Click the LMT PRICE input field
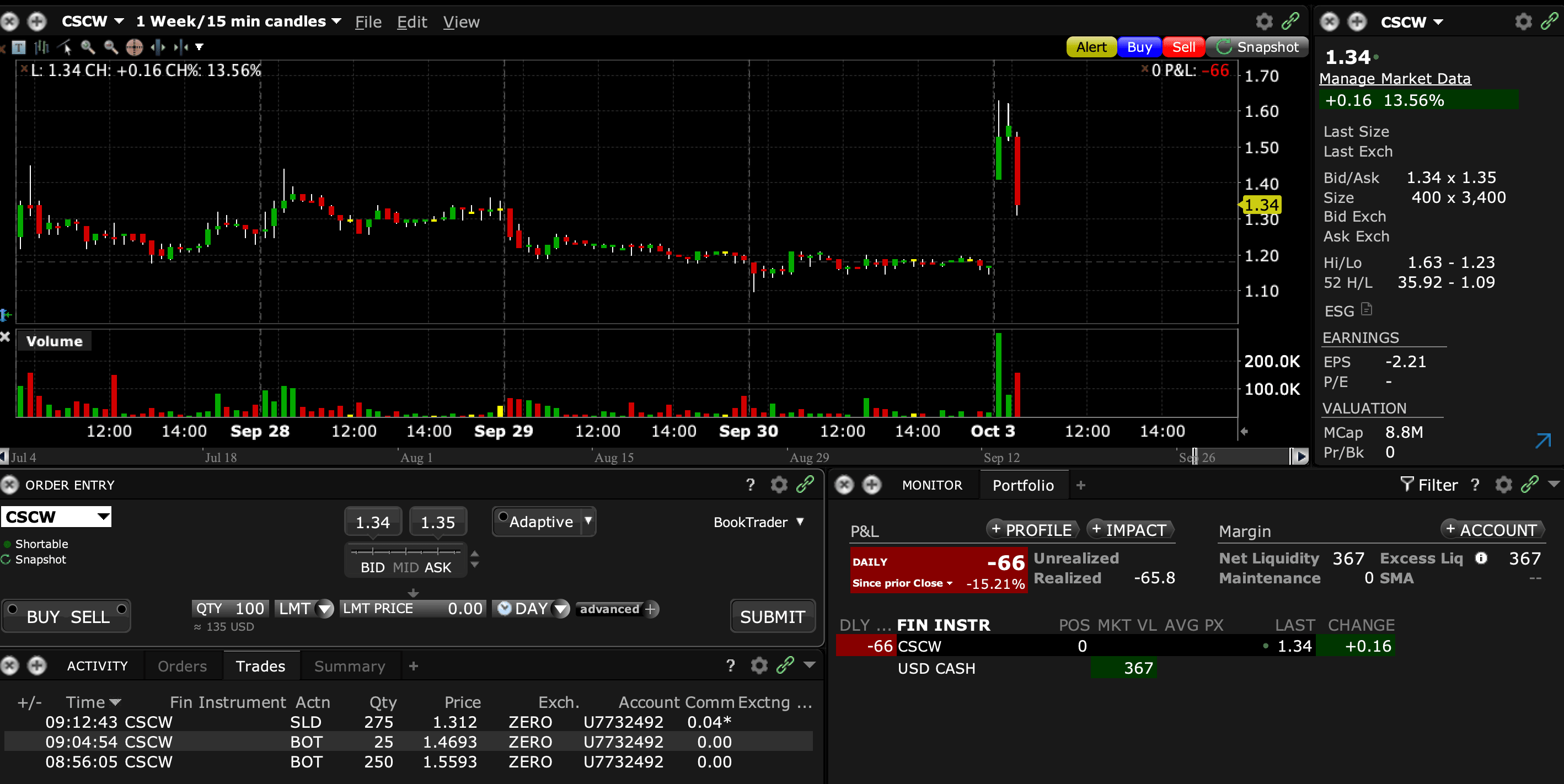This screenshot has width=1564, height=784. 413,609
